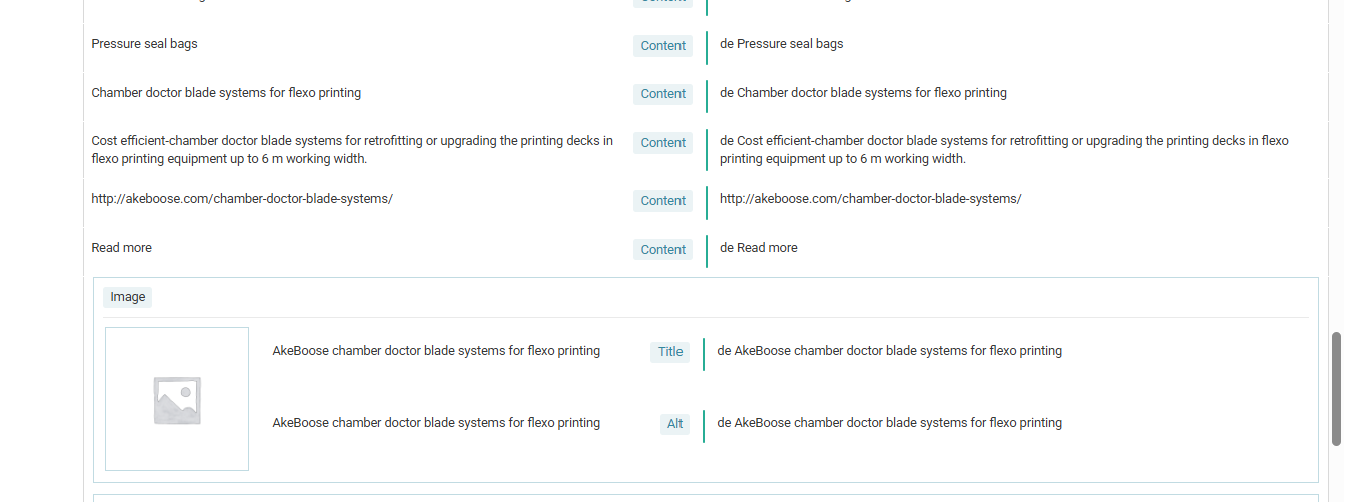1355x502 pixels.
Task: Edit the 'de Cost efficient-chamber' translation text
Action: click(1013, 150)
